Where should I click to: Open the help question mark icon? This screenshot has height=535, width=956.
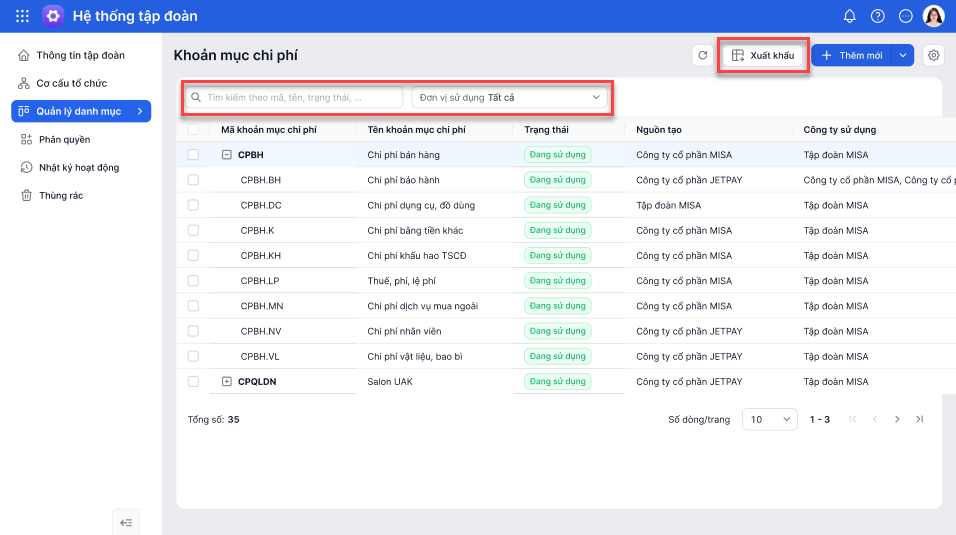click(x=877, y=16)
